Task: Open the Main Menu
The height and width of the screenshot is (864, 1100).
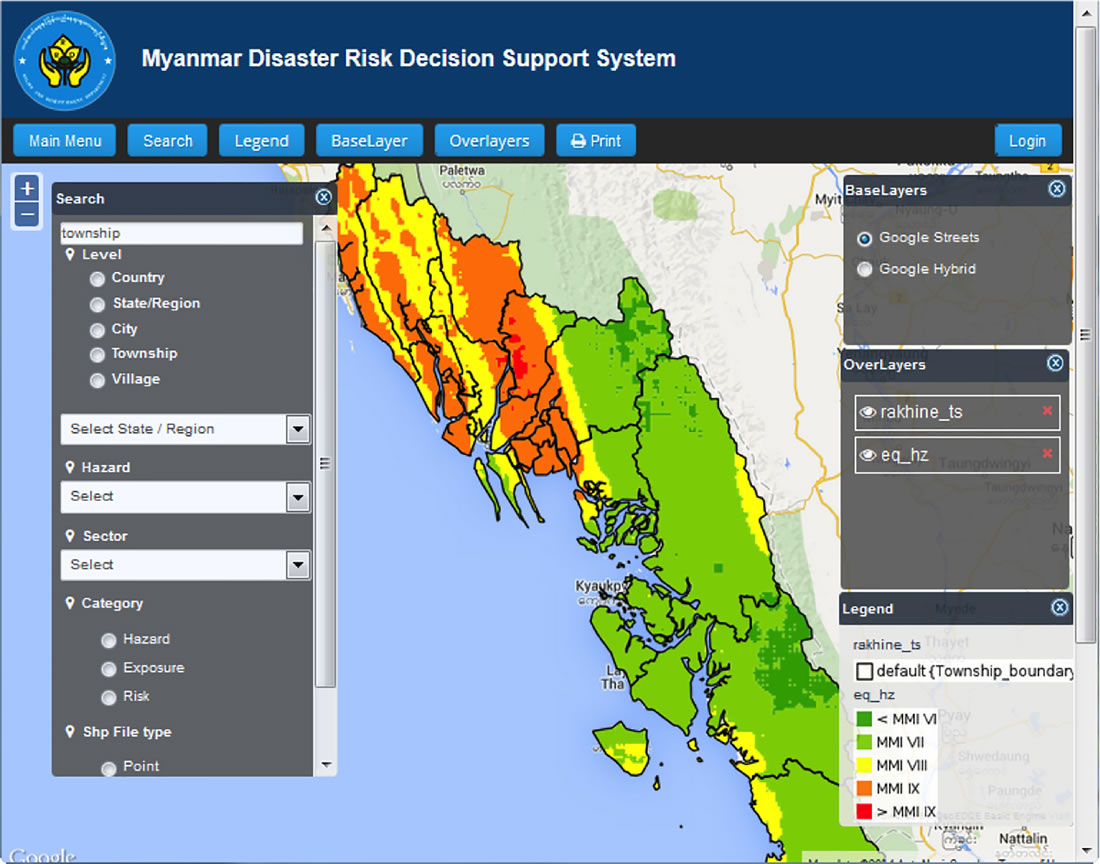Action: (65, 141)
